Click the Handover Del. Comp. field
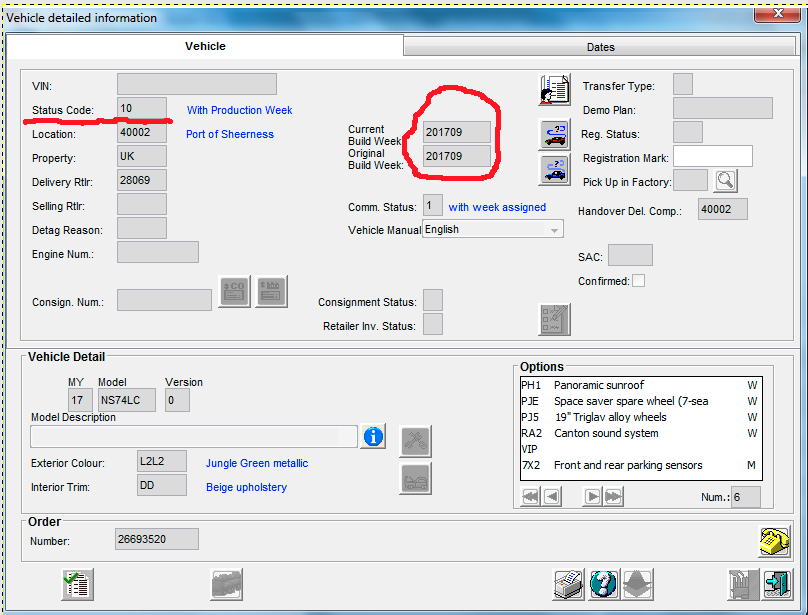 (722, 209)
